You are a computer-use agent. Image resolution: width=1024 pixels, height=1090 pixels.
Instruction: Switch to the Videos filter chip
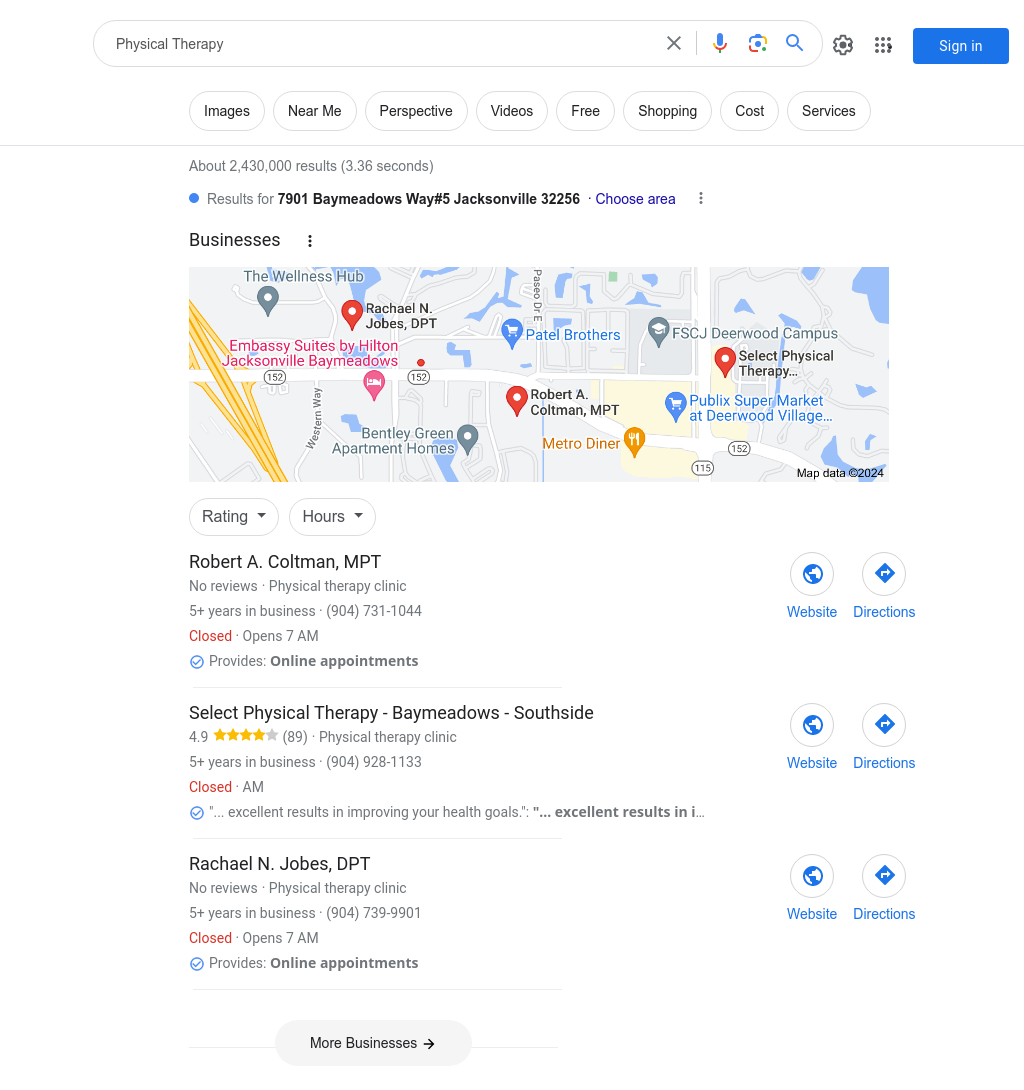point(512,111)
